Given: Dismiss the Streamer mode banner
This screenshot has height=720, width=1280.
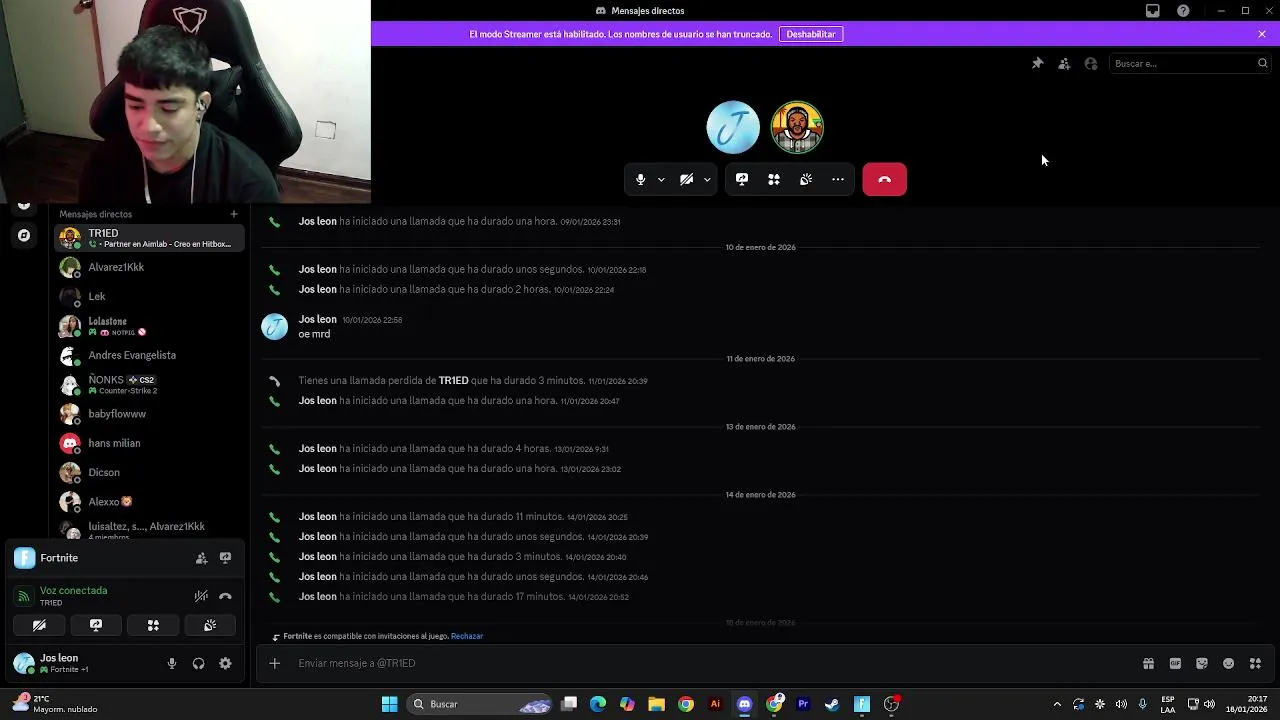Looking at the screenshot, I should point(1262,34).
